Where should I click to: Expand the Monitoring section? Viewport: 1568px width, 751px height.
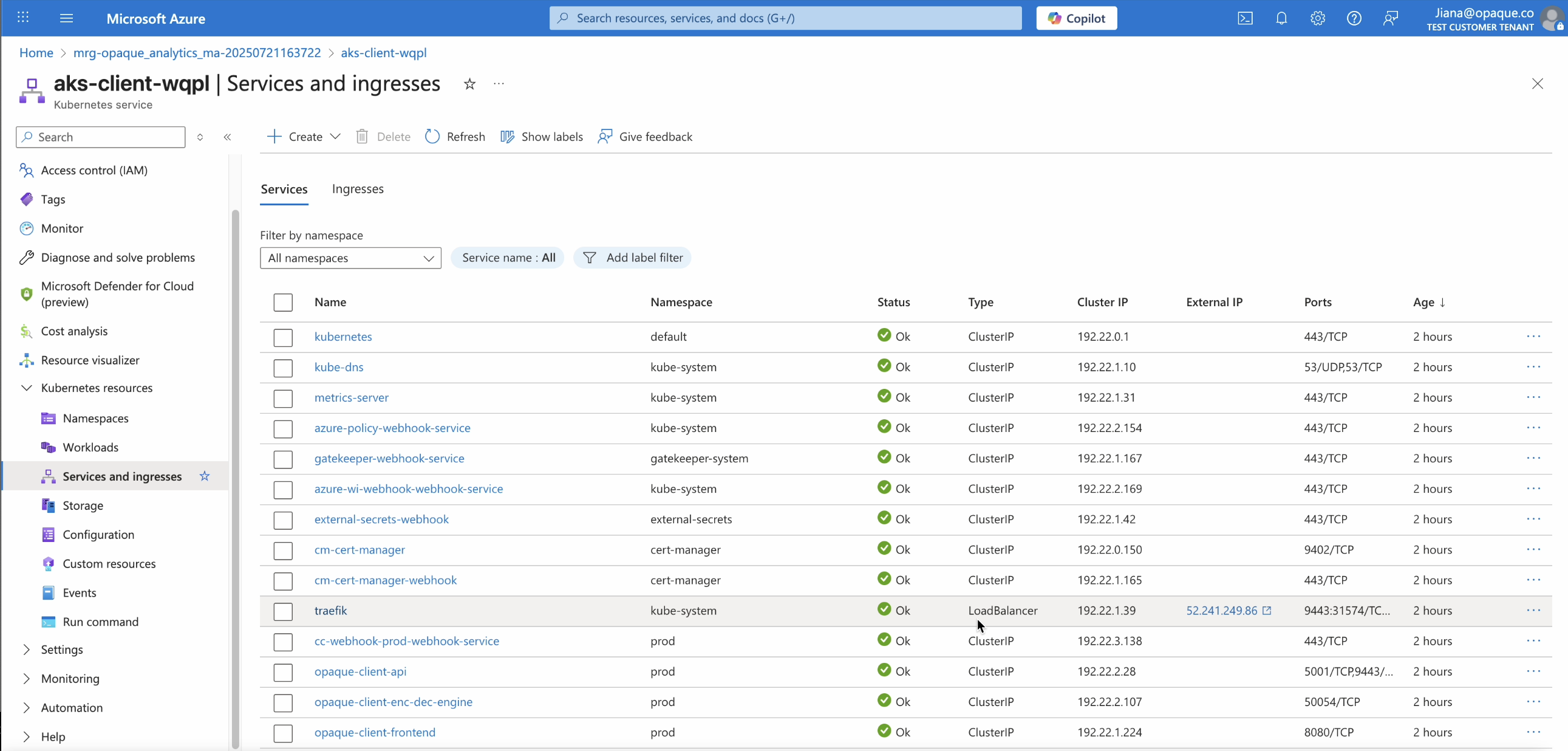26,679
